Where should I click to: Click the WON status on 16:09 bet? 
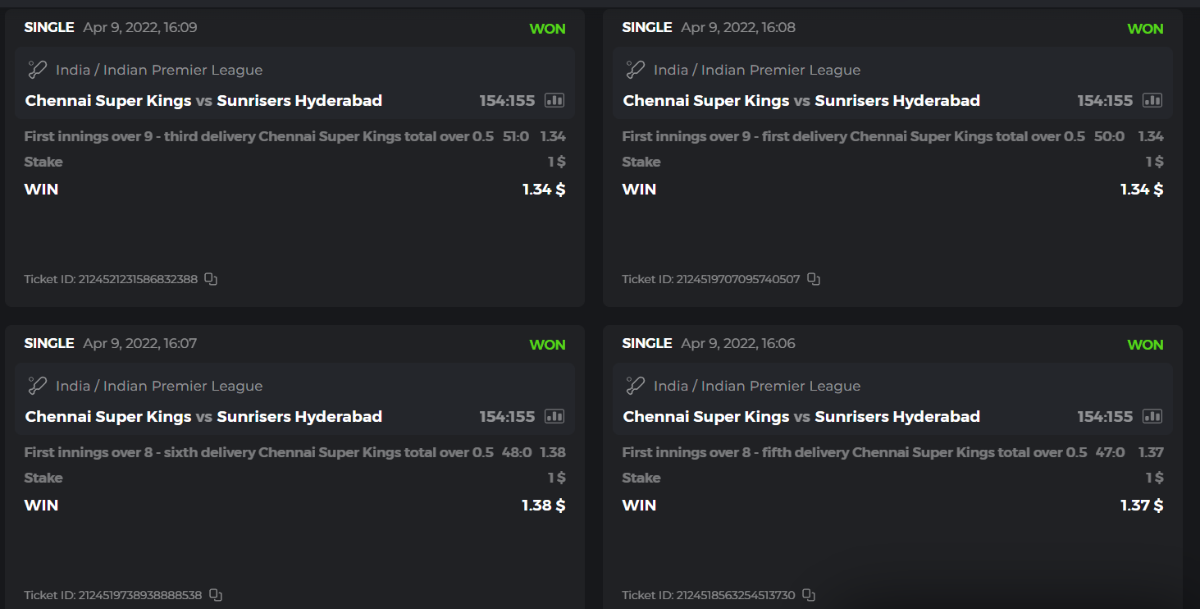(547, 28)
